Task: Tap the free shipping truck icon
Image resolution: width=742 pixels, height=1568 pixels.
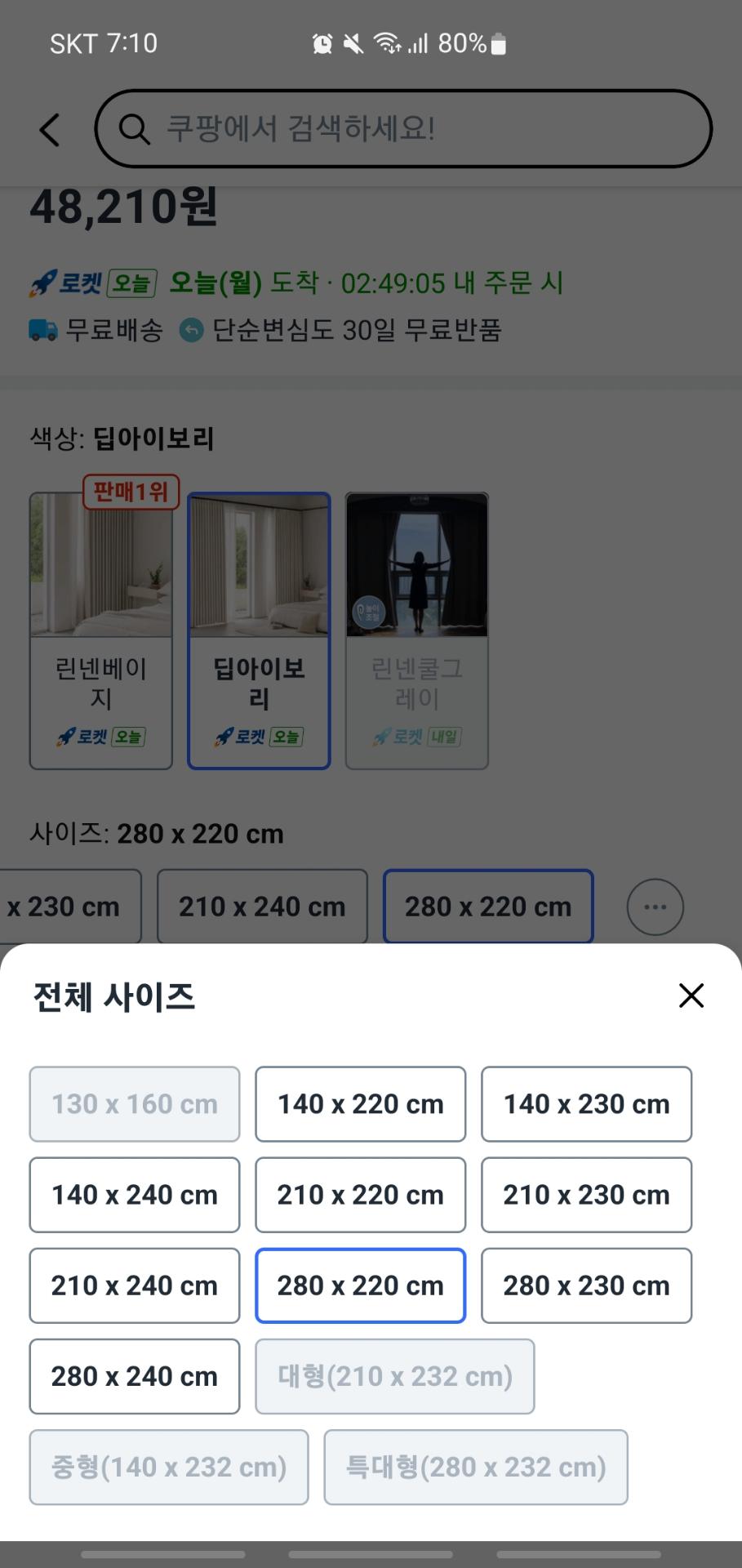Action: (x=43, y=330)
